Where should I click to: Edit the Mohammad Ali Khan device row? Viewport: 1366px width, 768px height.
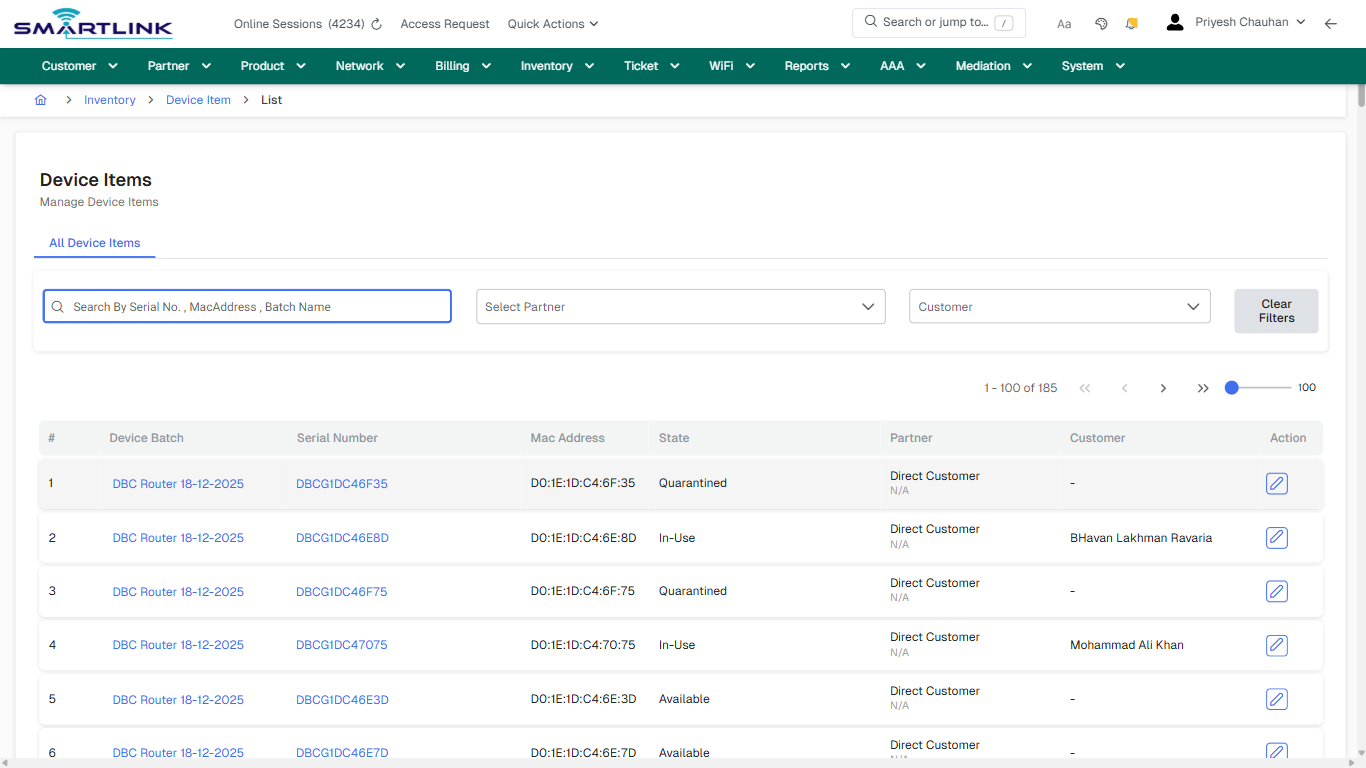1276,645
